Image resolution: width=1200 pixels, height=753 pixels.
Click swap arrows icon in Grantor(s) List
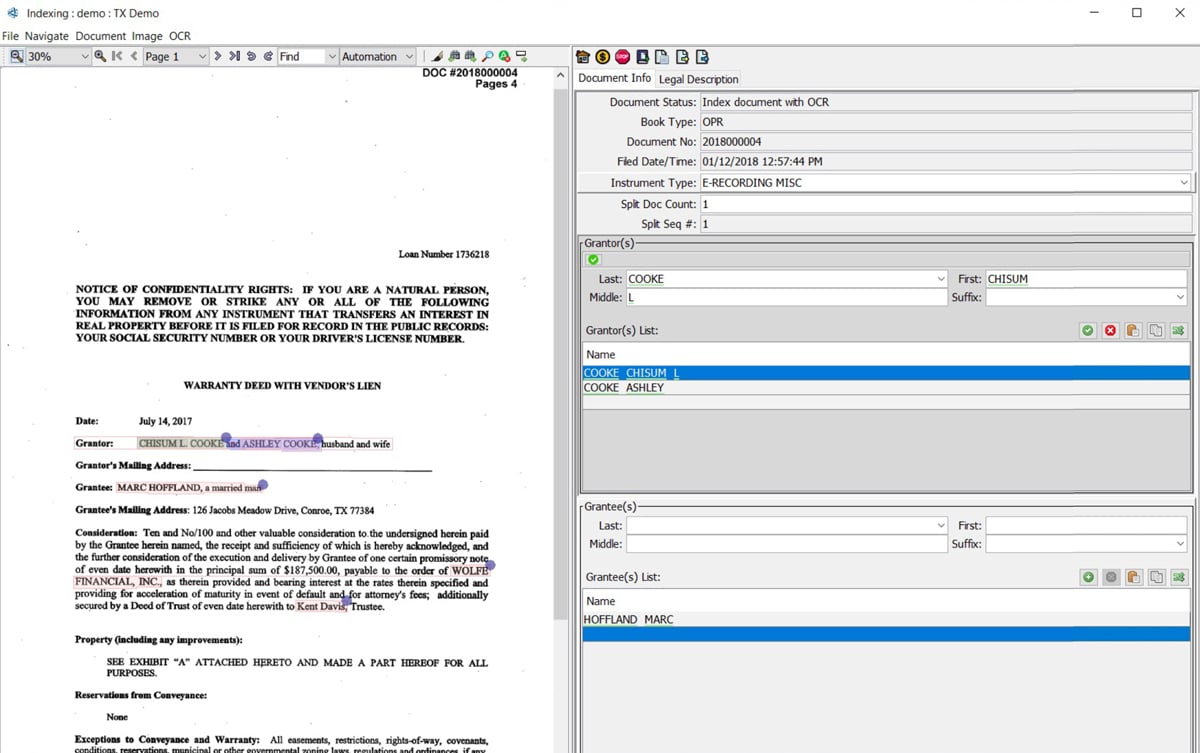point(1178,330)
